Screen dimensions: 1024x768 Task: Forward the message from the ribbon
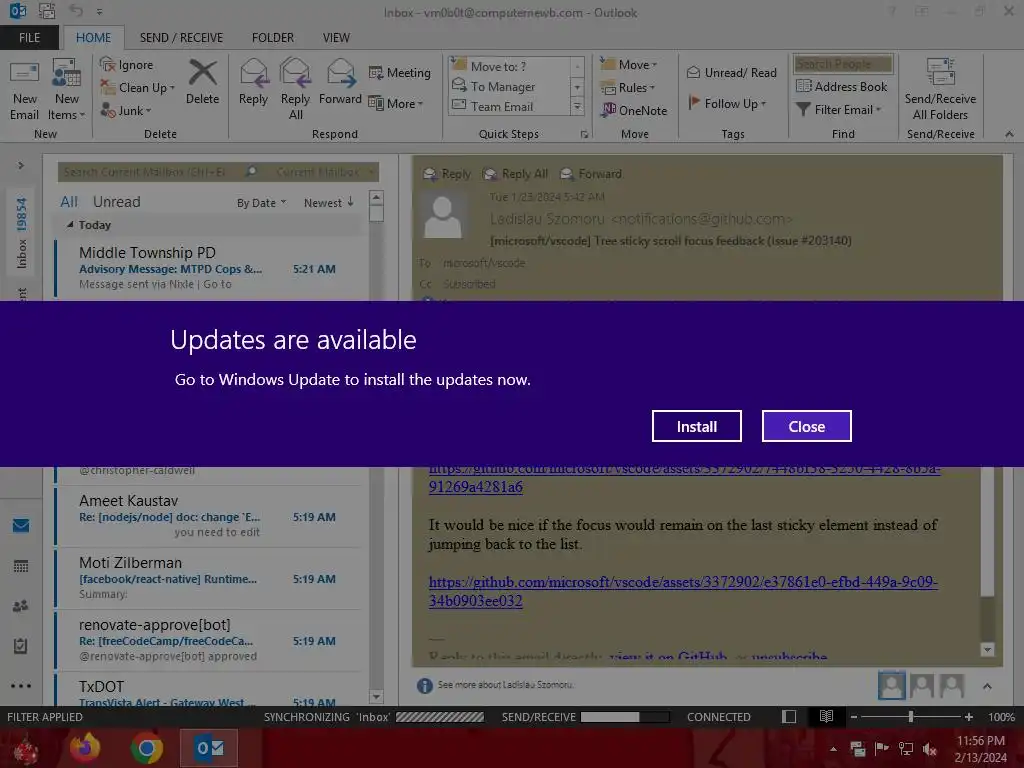pyautogui.click(x=340, y=82)
